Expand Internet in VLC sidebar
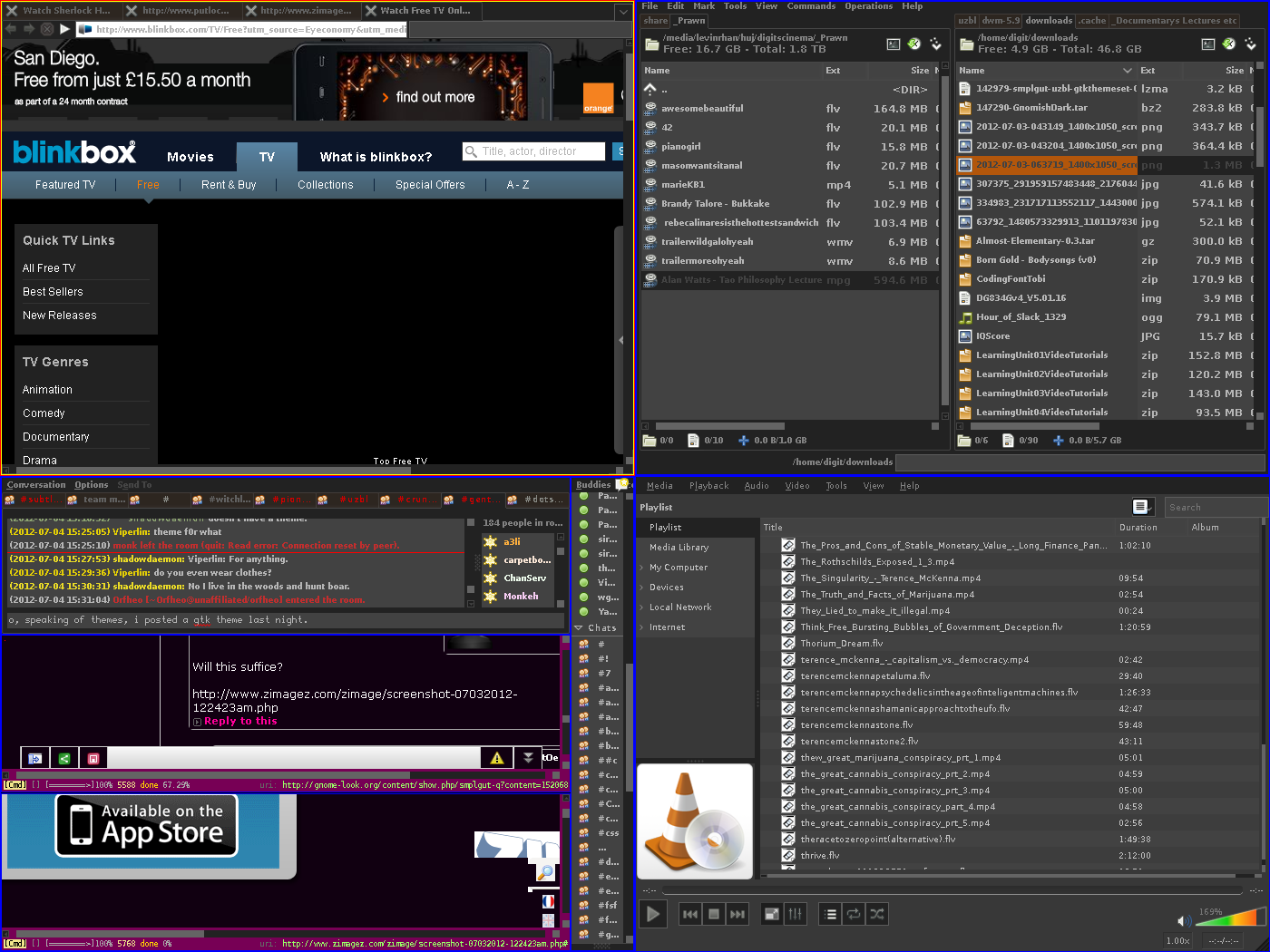The width and height of the screenshot is (1270, 952). pyautogui.click(x=641, y=627)
